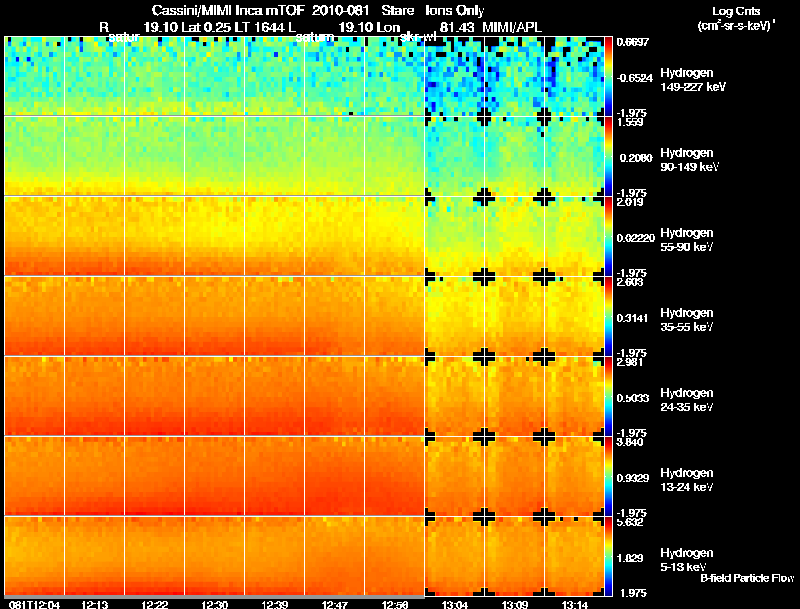Click the '2.019' colorbar maximum value
This screenshot has height=609, width=800.
[630, 202]
